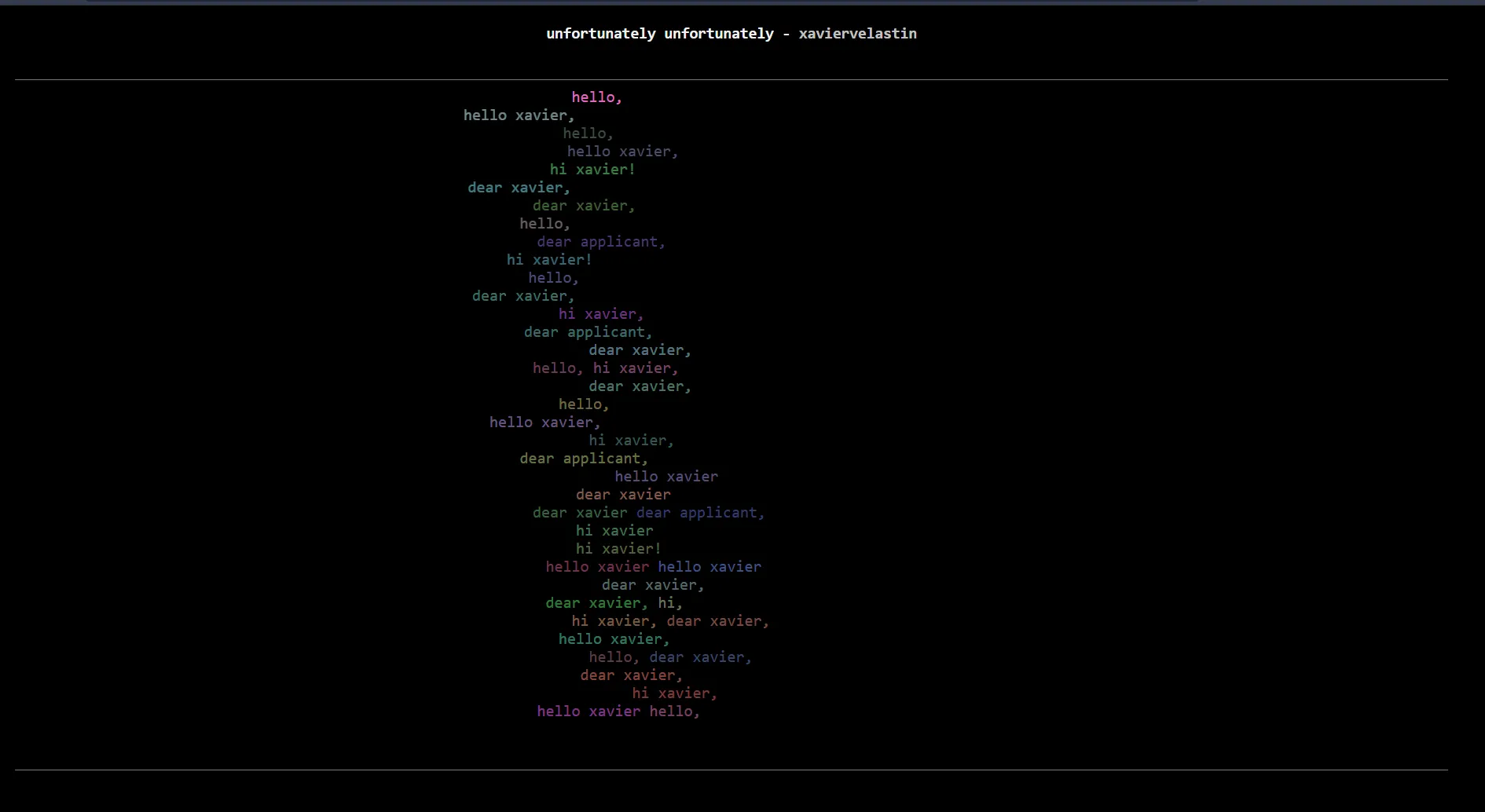Select the bold white 'hello xavier,' line
This screenshot has height=812, width=1485.
519,115
